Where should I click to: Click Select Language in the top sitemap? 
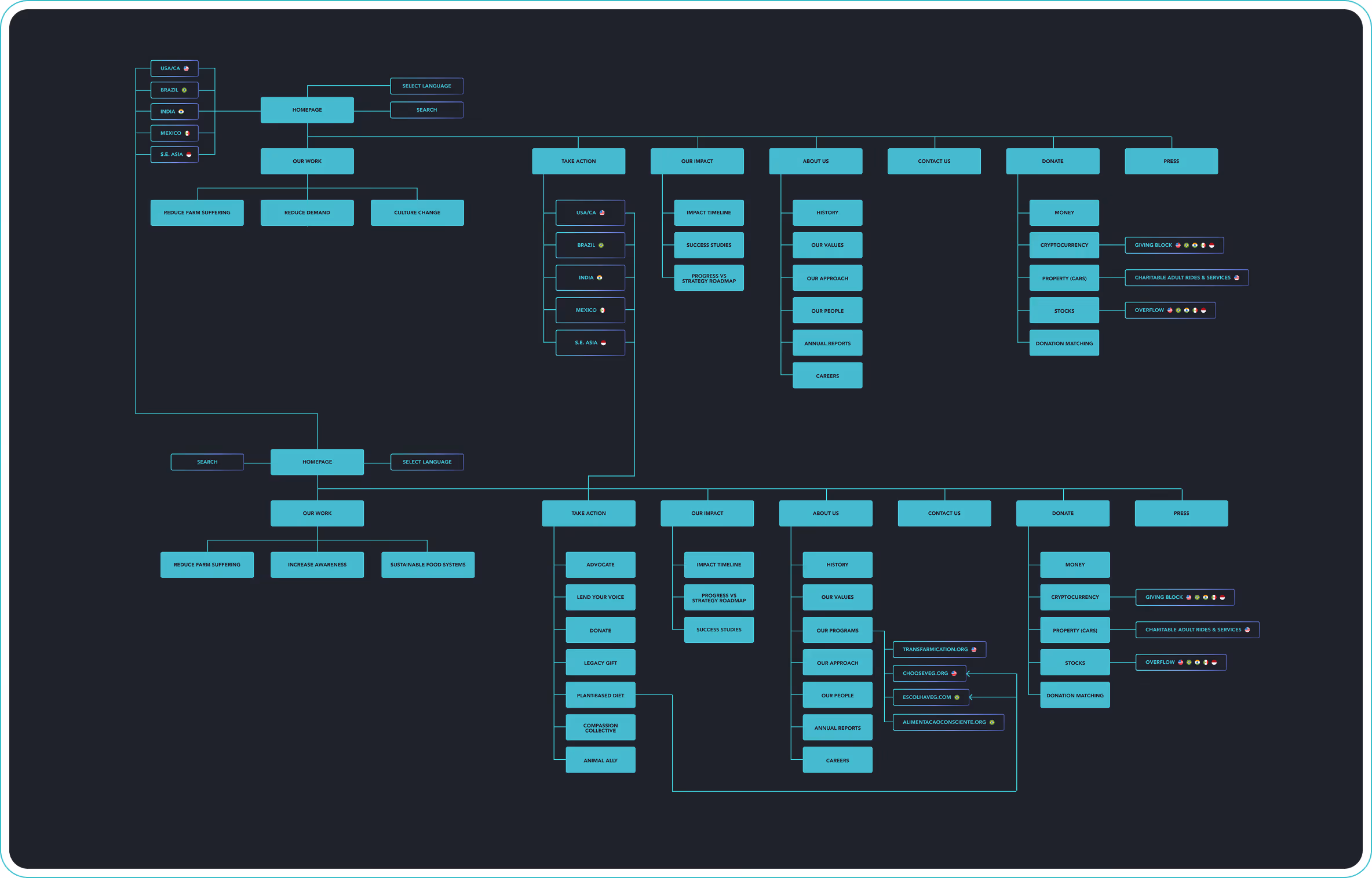[426, 86]
